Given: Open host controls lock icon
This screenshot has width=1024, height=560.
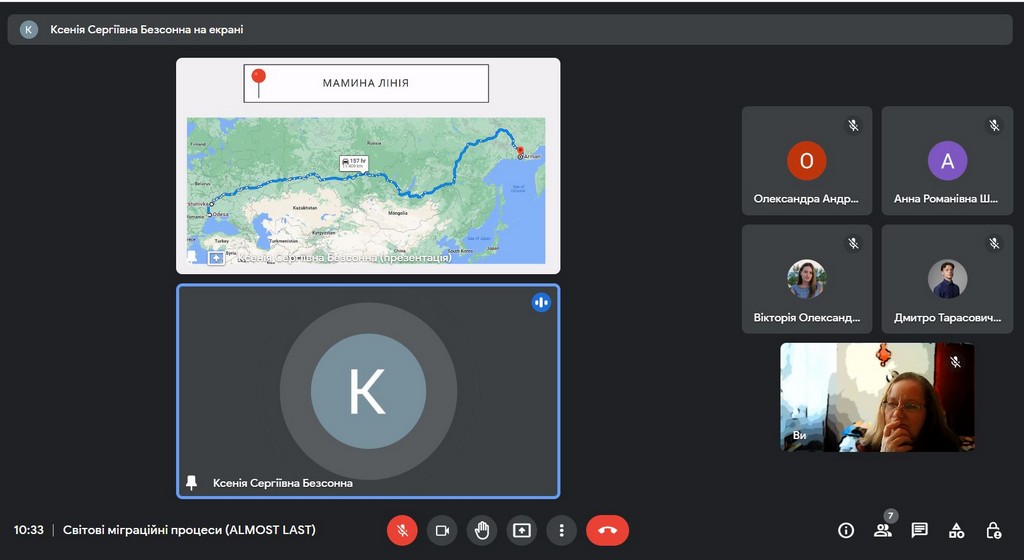Looking at the screenshot, I should click(993, 530).
